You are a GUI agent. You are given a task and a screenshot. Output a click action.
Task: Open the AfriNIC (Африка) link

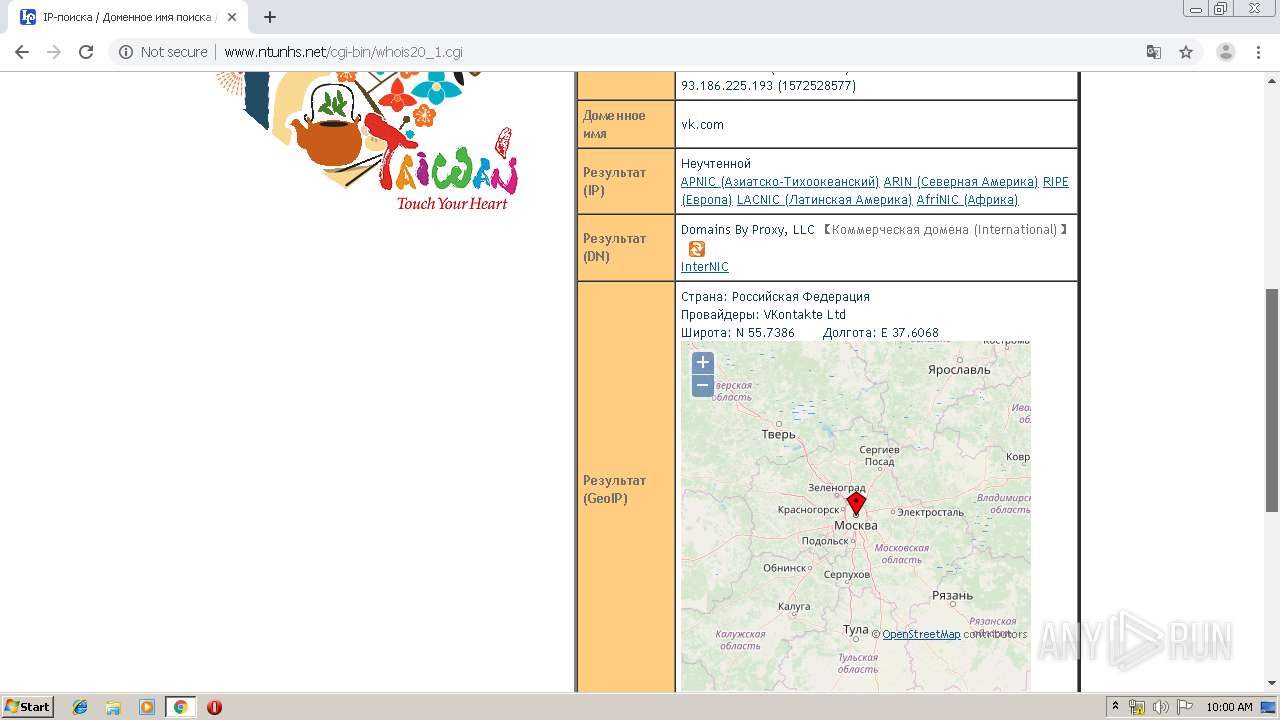pyautogui.click(x=967, y=200)
